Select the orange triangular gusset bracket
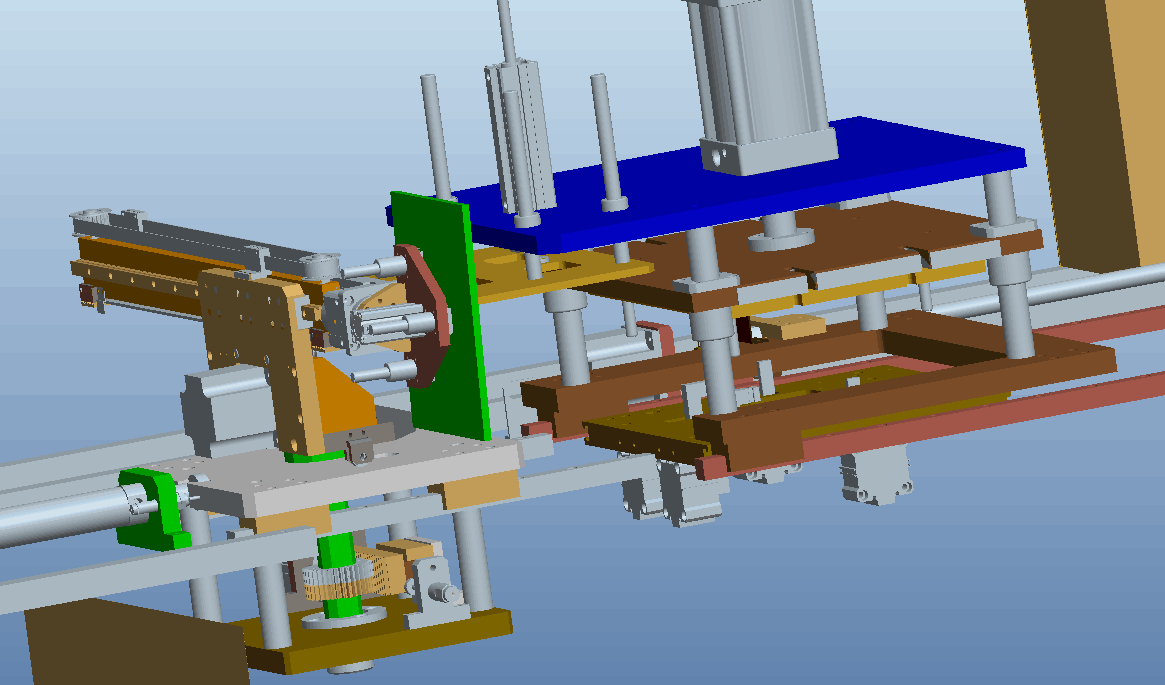The width and height of the screenshot is (1165, 685). (x=343, y=397)
